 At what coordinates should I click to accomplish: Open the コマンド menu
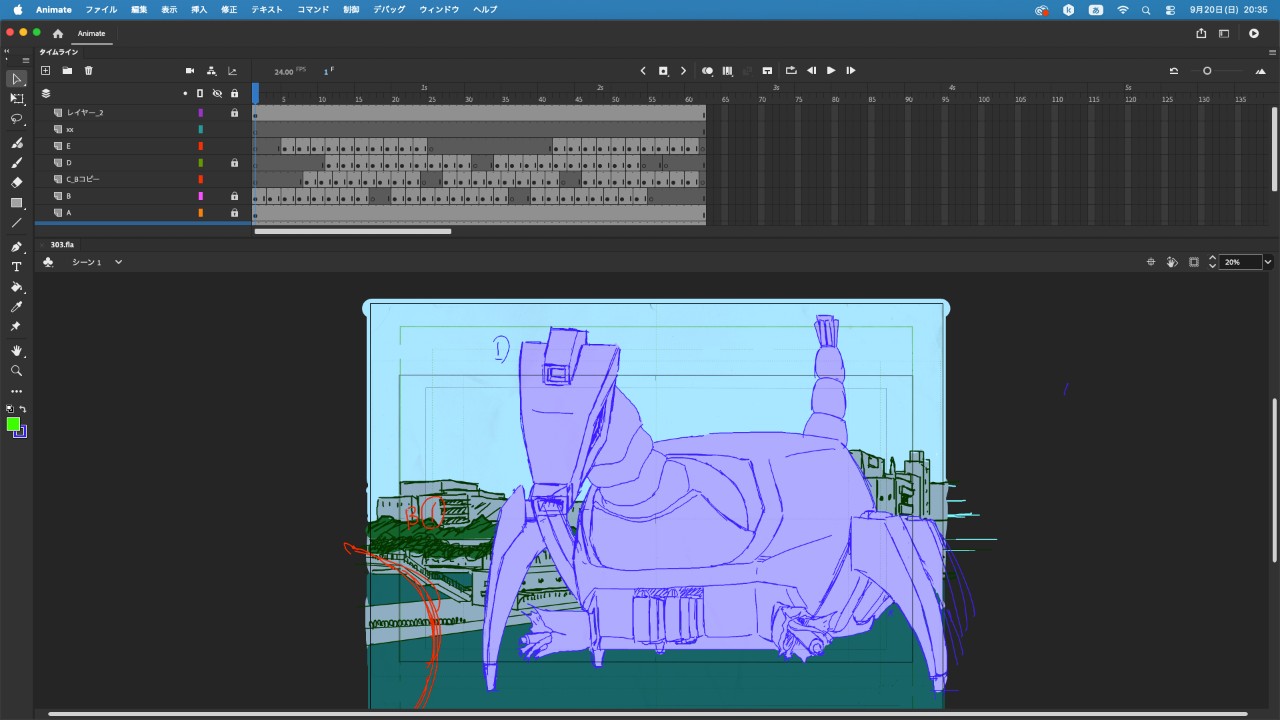(313, 10)
